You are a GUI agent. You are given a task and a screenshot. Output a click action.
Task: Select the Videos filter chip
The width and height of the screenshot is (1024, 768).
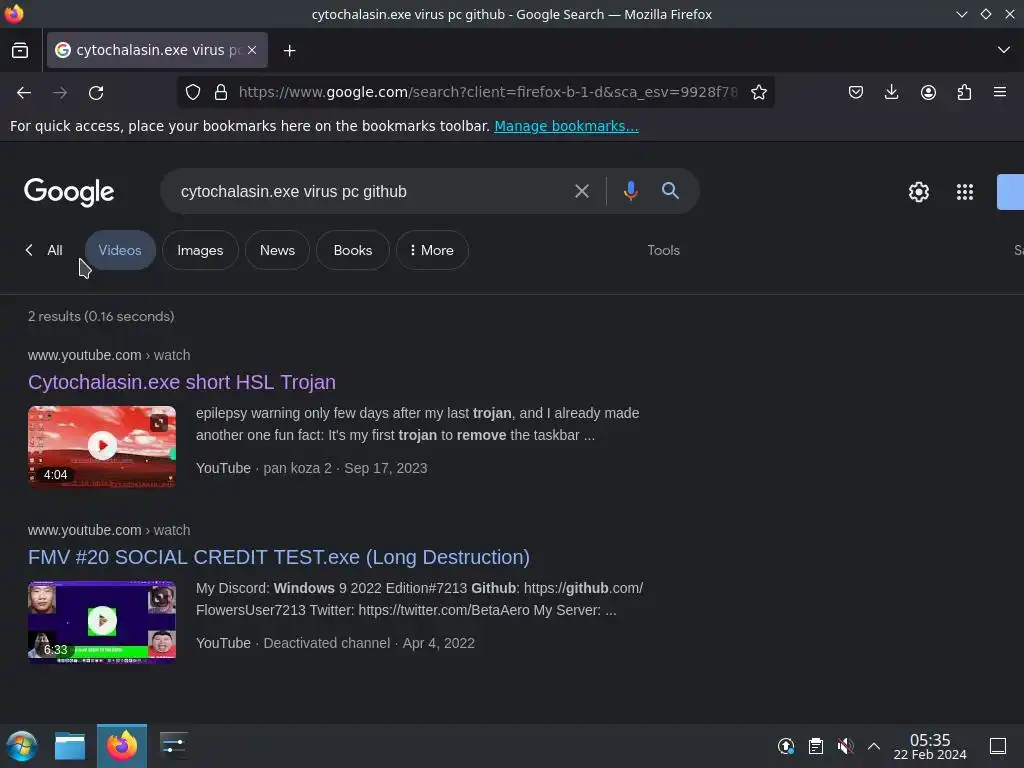coord(120,250)
